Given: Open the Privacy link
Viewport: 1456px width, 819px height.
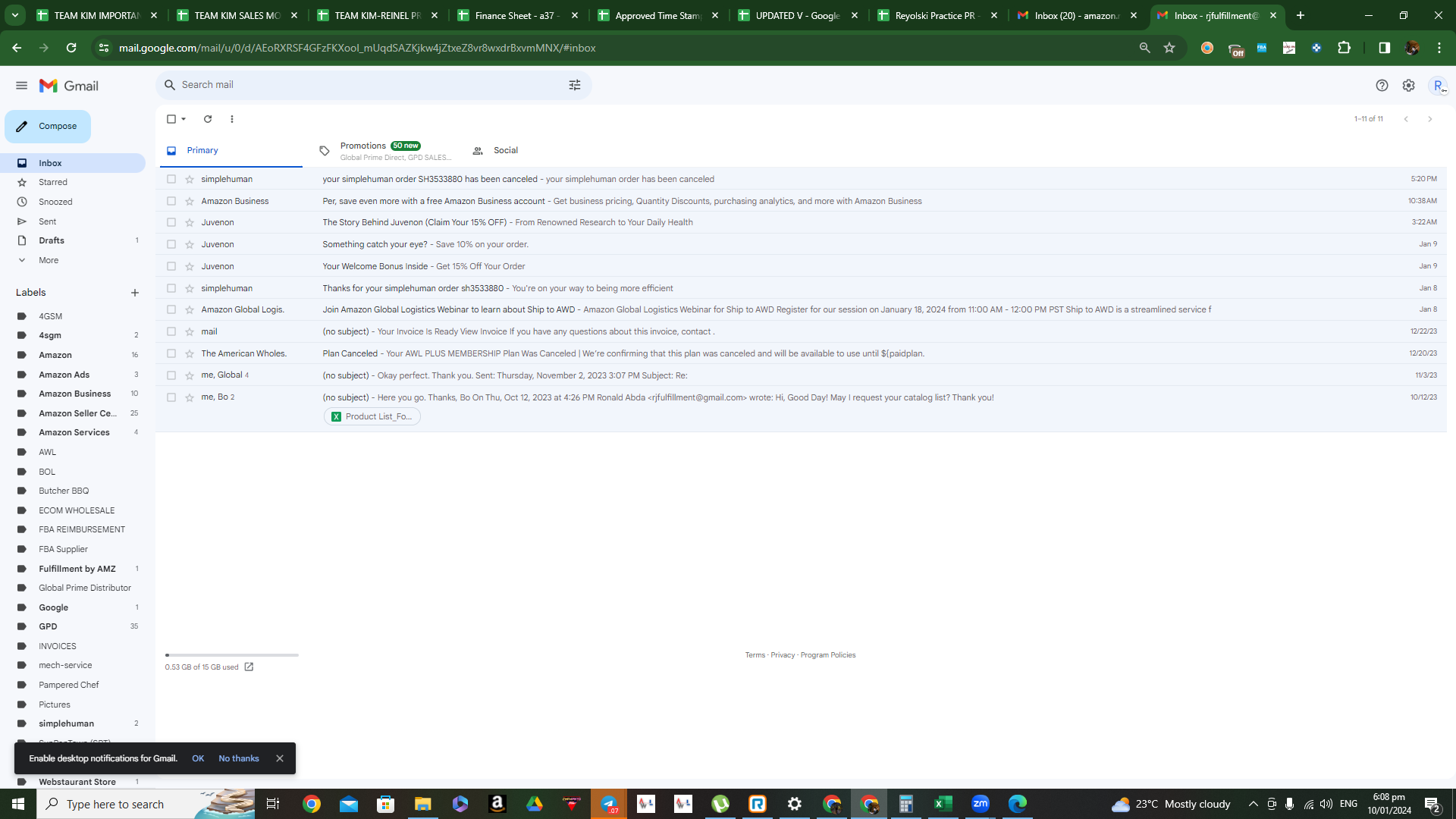Looking at the screenshot, I should click(783, 655).
